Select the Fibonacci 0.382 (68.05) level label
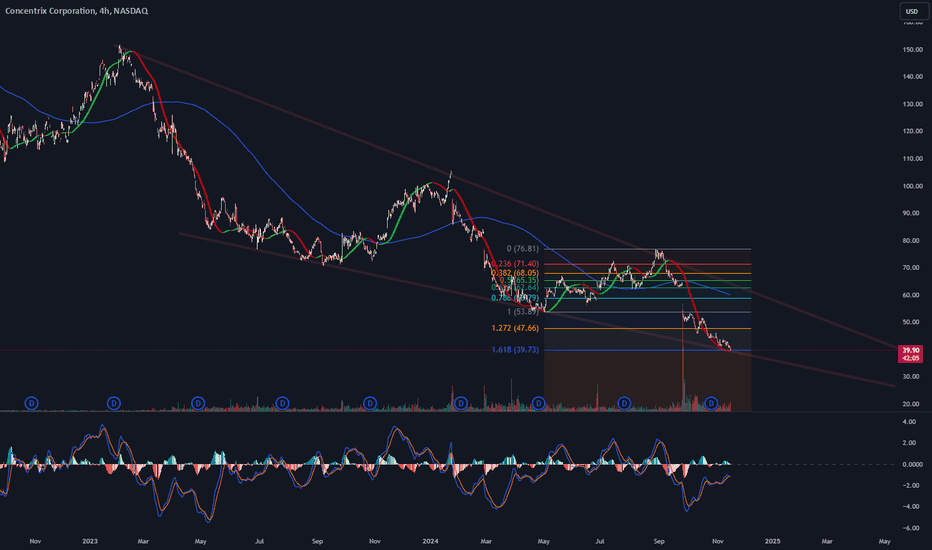Viewport: 932px width, 550px height. point(515,274)
